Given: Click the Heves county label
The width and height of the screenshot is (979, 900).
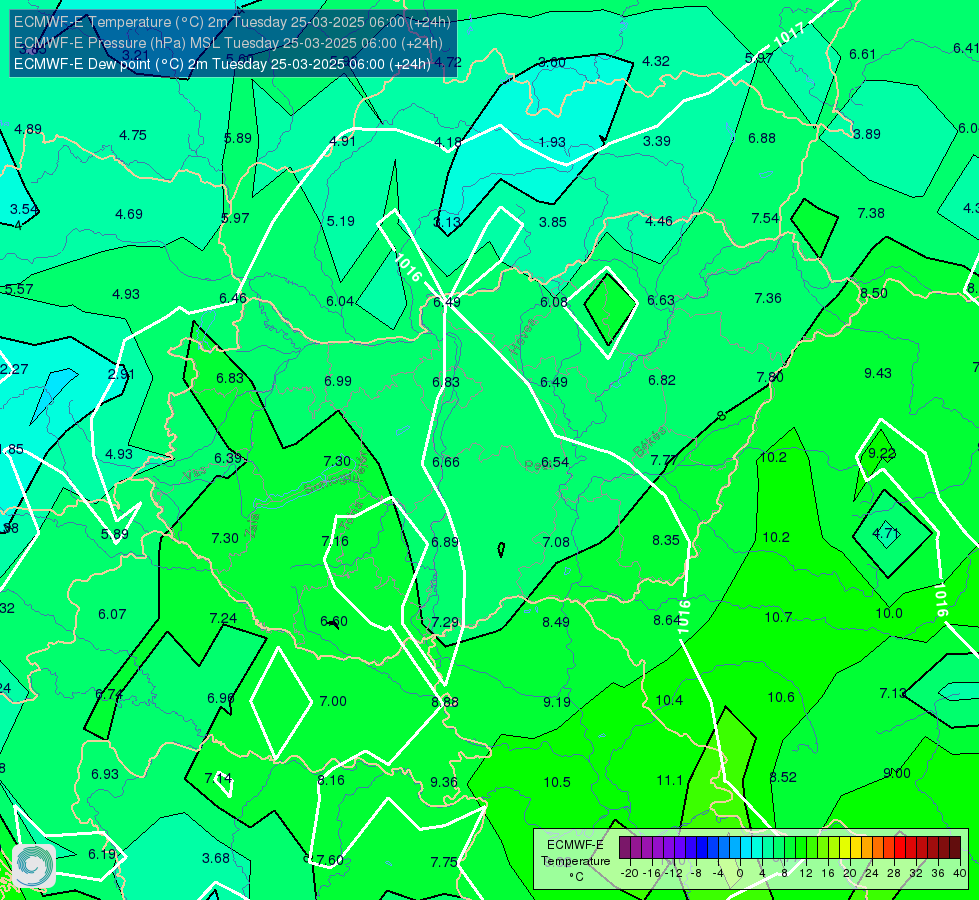Looking at the screenshot, I should point(523,337).
